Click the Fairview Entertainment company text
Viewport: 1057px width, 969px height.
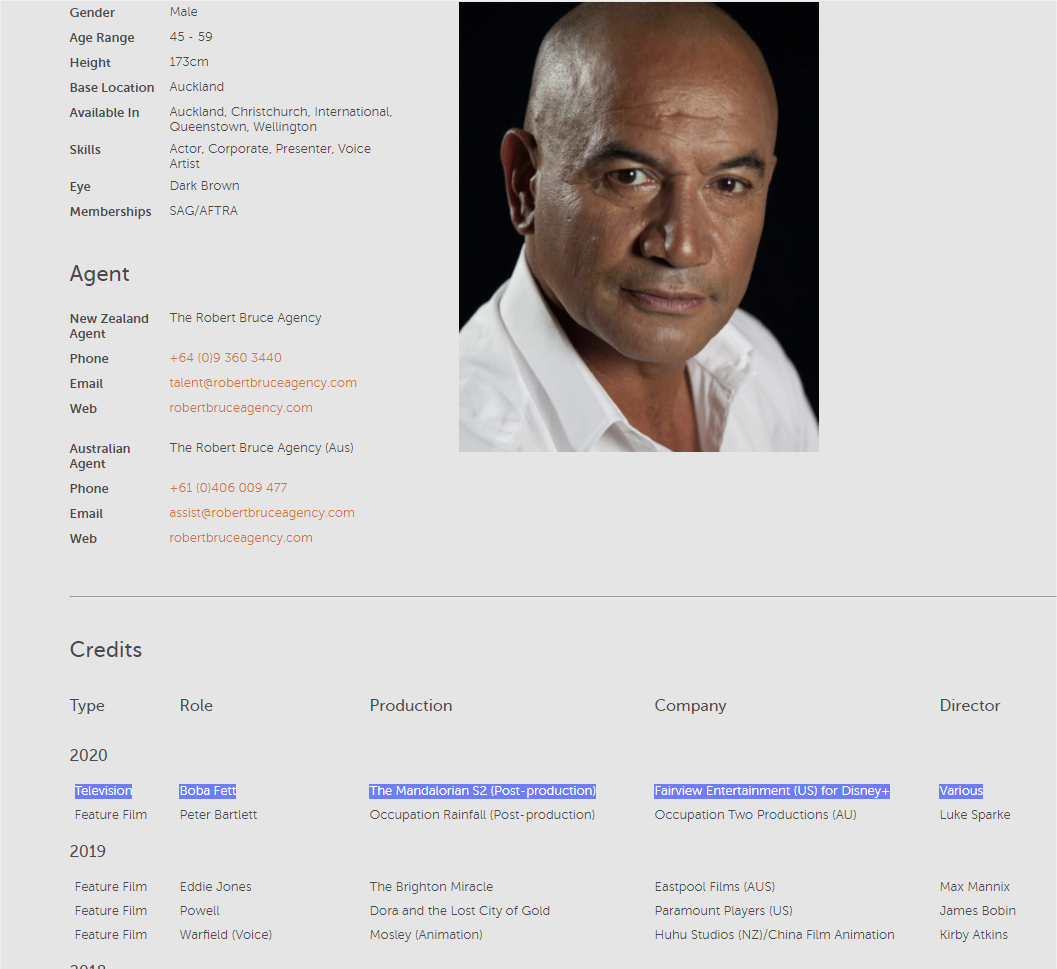click(772, 791)
